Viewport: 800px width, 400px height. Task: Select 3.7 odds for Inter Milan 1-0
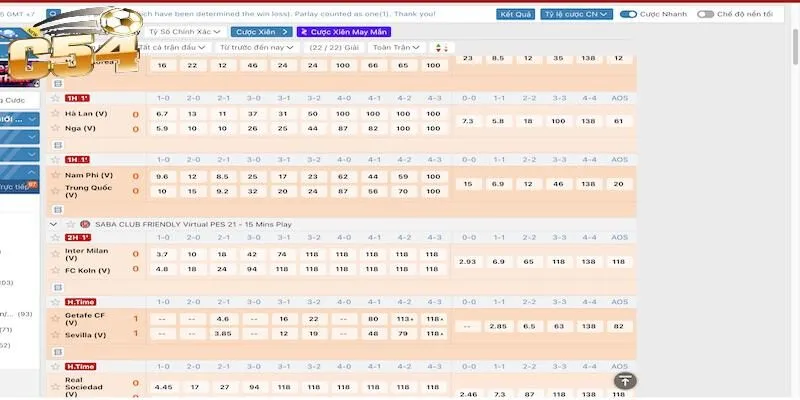point(162,255)
